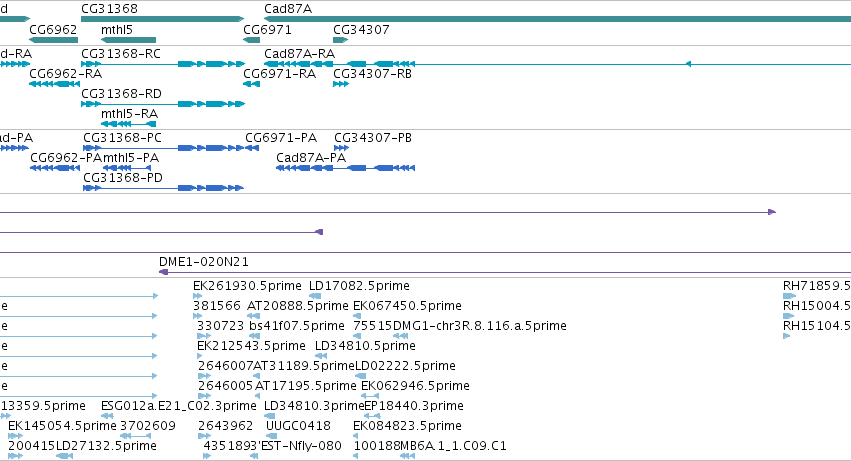Open the Cad87A-RA transcript label
Viewport: 851px width, 461px height.
pyautogui.click(x=300, y=54)
